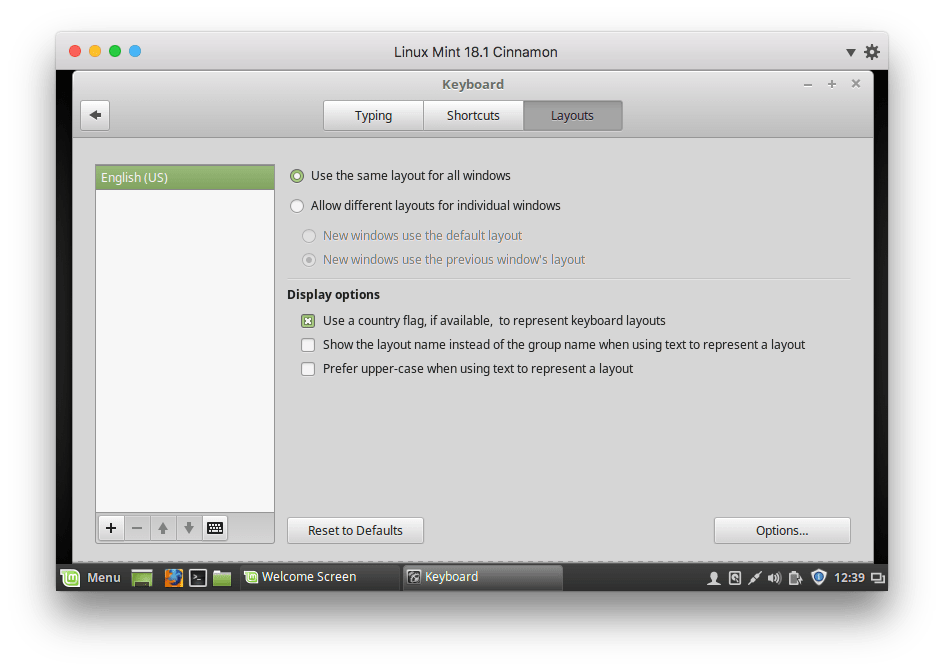Image resolution: width=944 pixels, height=671 pixels.
Task: Switch to the Typing tab
Action: (372, 115)
